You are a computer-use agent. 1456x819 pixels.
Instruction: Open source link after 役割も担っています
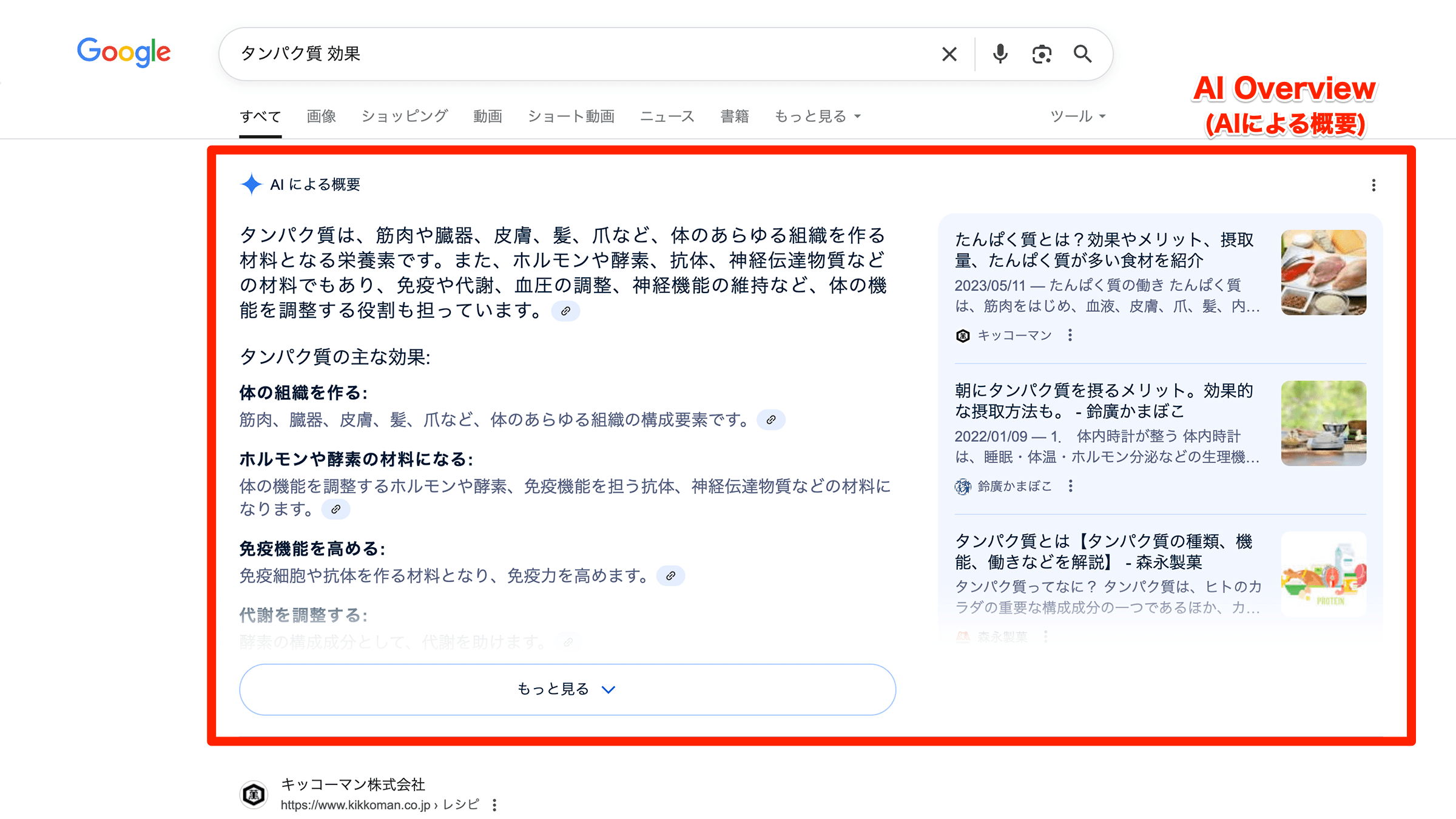[x=565, y=311]
